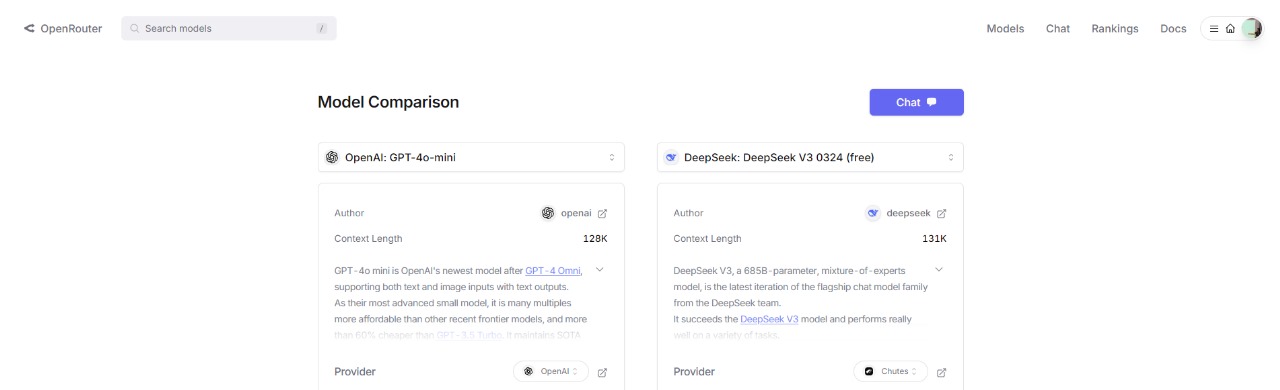1280x390 pixels.
Task: Open the Chutes provider selector
Action: (891, 371)
